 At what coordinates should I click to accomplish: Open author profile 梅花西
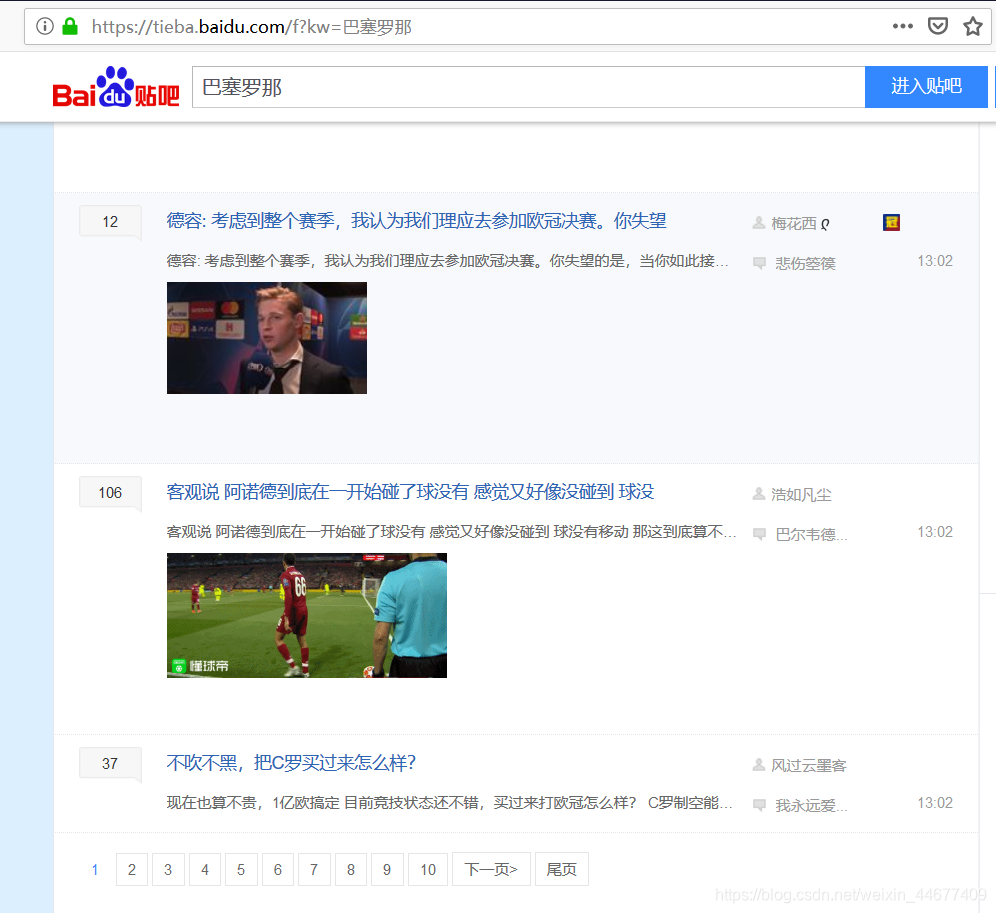coord(800,224)
